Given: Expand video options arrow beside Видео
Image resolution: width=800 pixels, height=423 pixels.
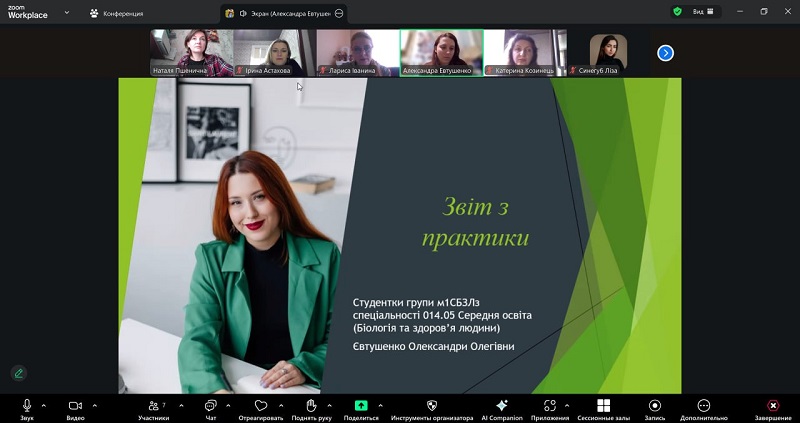Looking at the screenshot, I should pos(94,405).
